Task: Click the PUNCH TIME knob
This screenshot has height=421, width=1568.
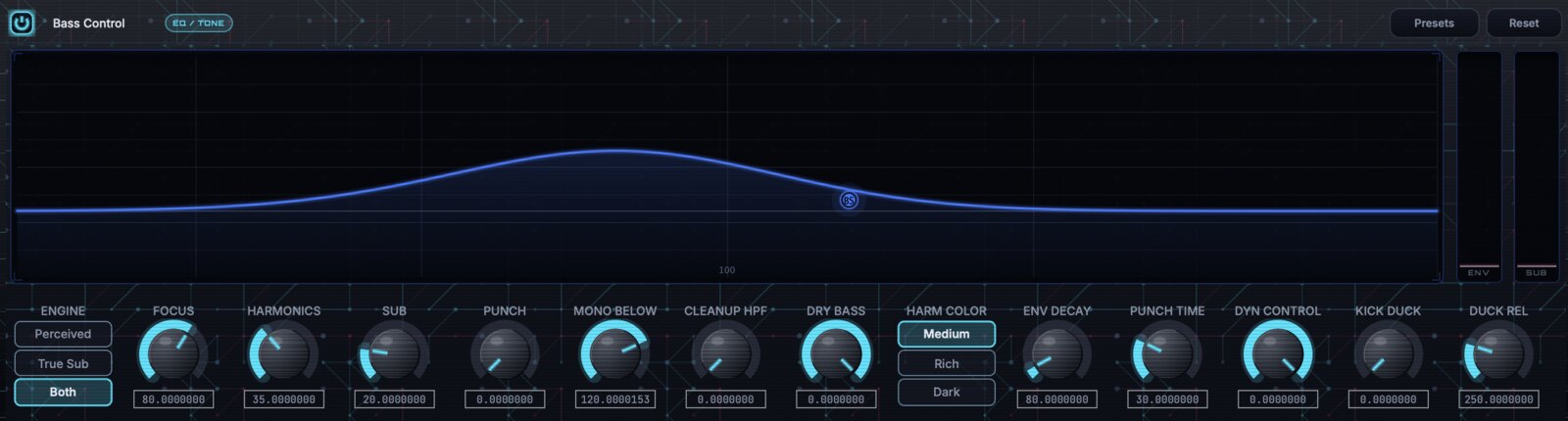Action: (x=1167, y=352)
